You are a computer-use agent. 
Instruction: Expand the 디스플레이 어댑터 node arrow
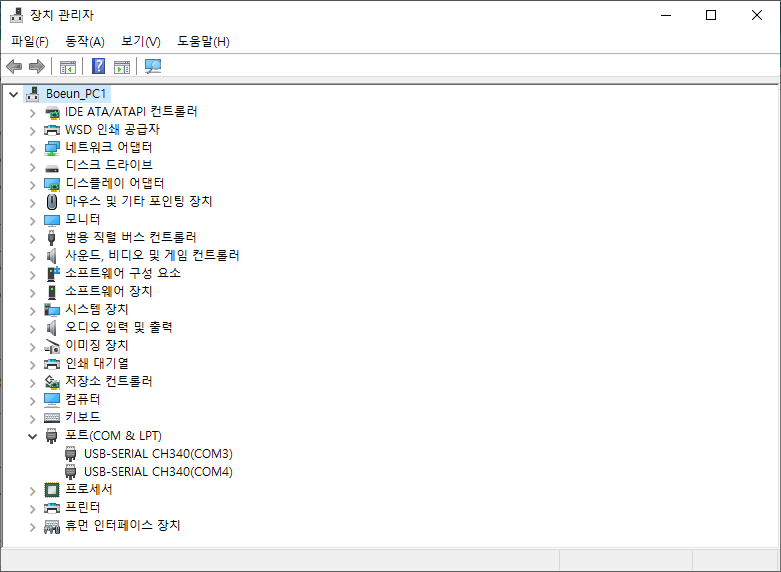32,185
